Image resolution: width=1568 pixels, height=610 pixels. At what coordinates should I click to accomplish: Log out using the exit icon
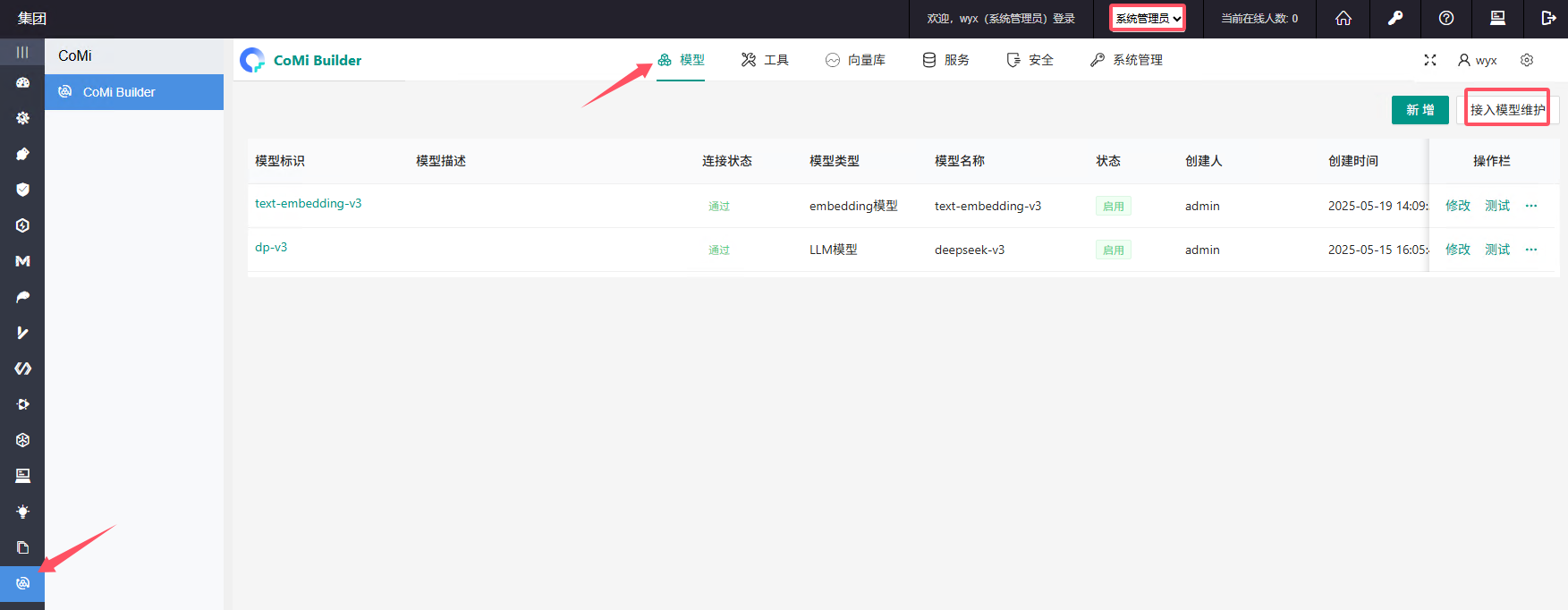pyautogui.click(x=1548, y=18)
